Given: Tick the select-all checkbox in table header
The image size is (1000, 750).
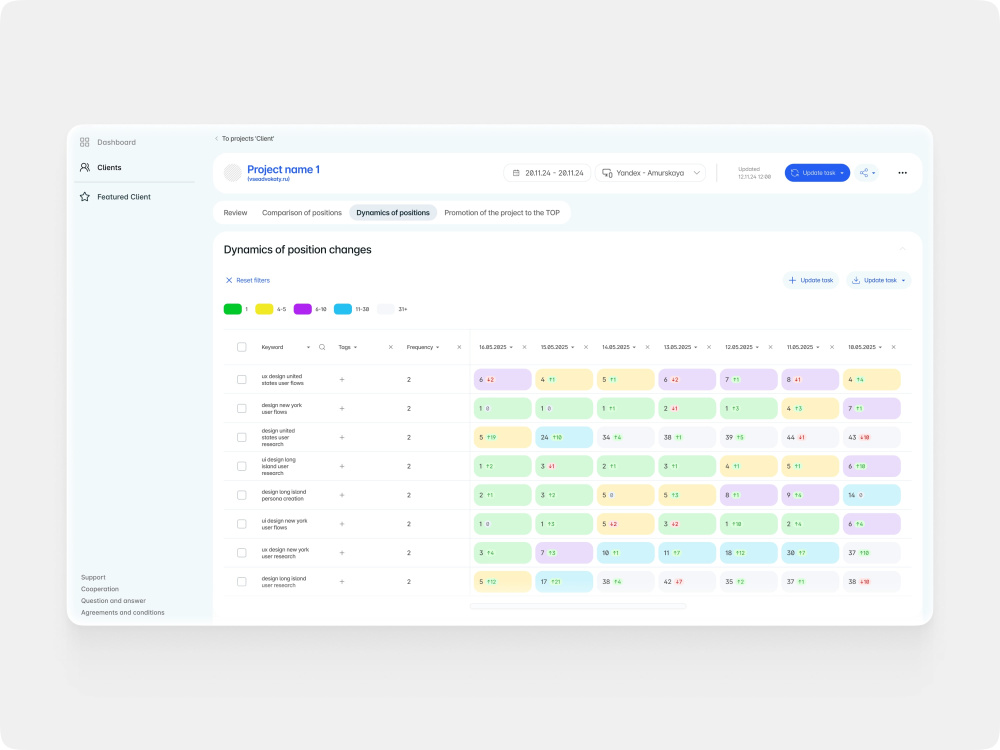Looking at the screenshot, I should pos(242,347).
